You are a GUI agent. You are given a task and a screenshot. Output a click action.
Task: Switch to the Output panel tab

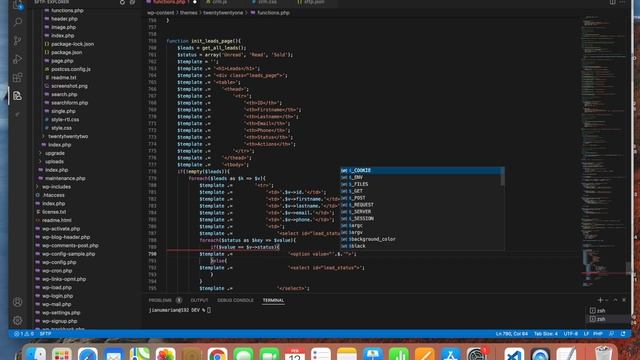[199, 300]
